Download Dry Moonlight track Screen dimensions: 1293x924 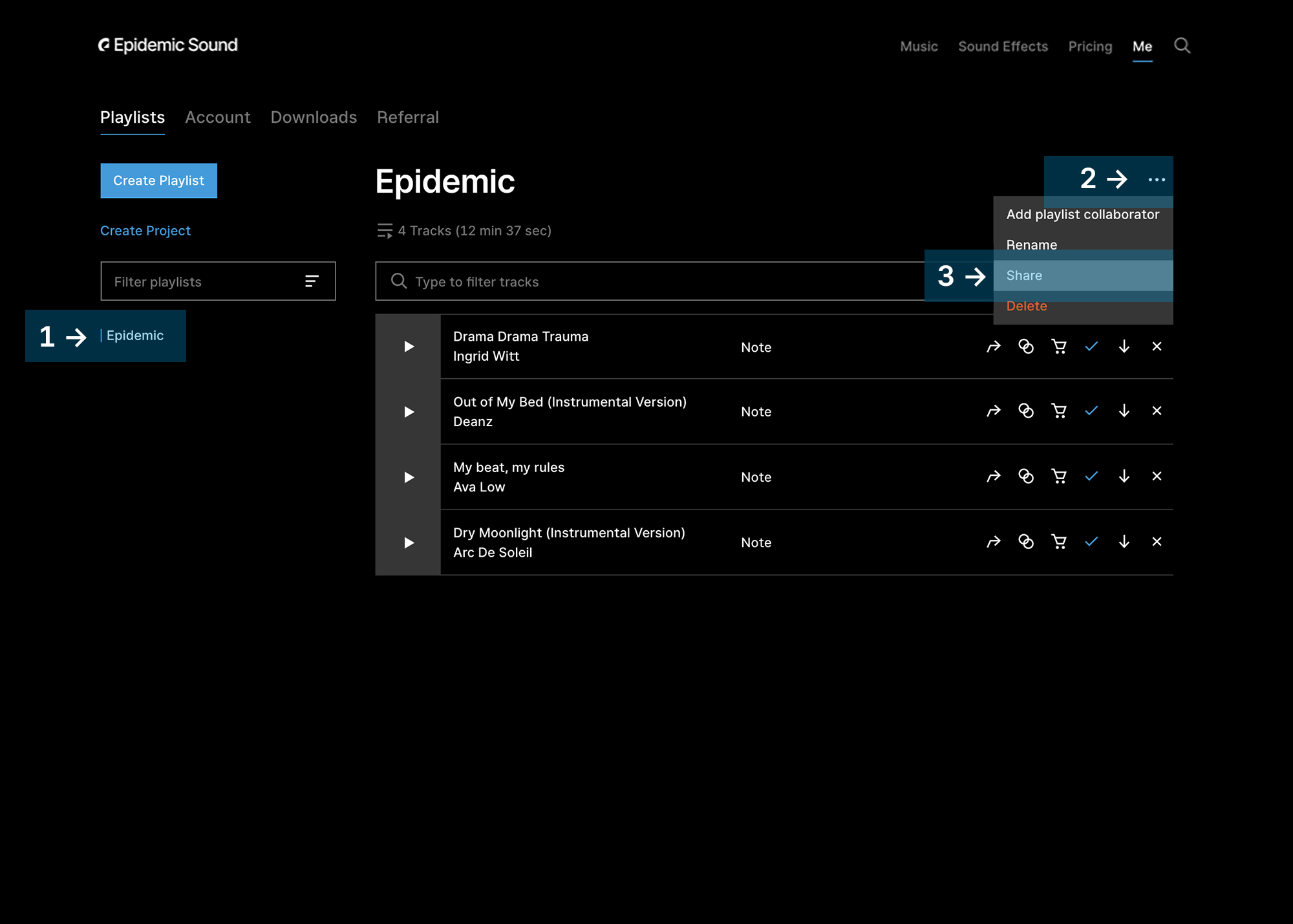click(x=1124, y=542)
